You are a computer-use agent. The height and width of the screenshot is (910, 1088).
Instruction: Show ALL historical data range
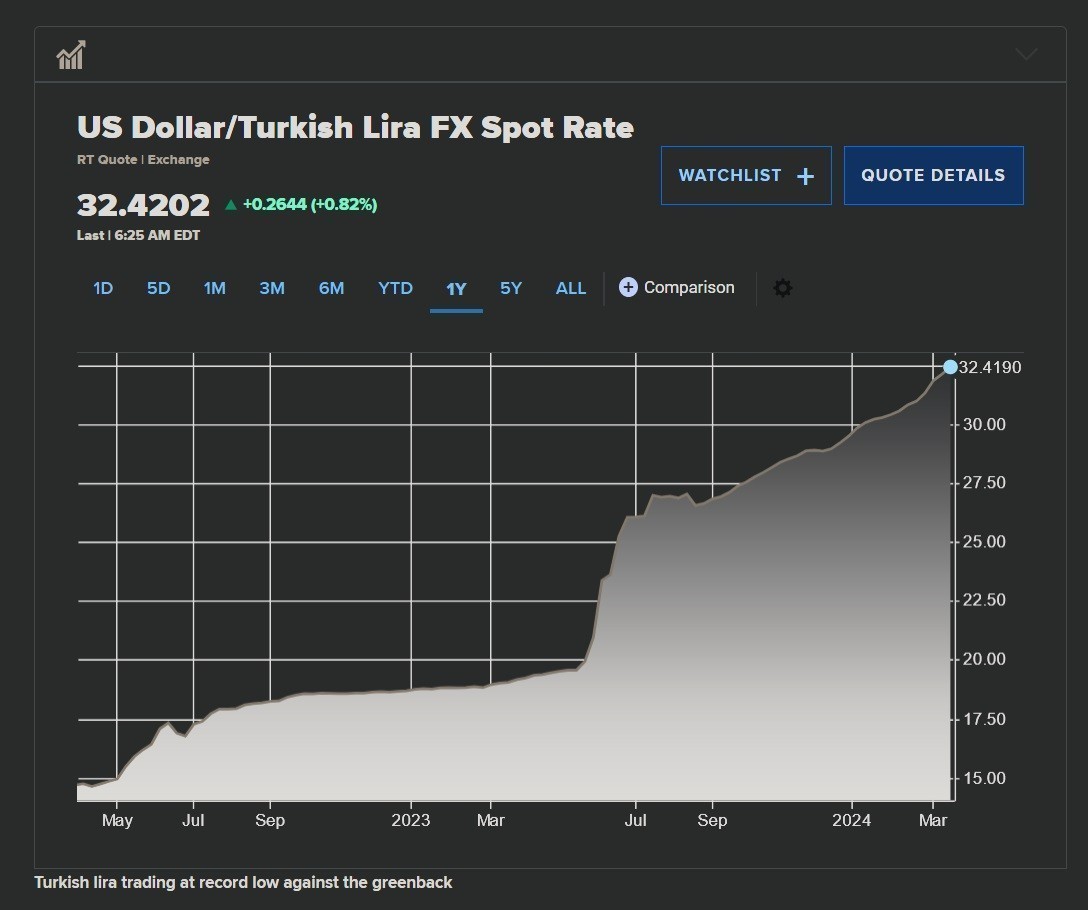tap(571, 288)
